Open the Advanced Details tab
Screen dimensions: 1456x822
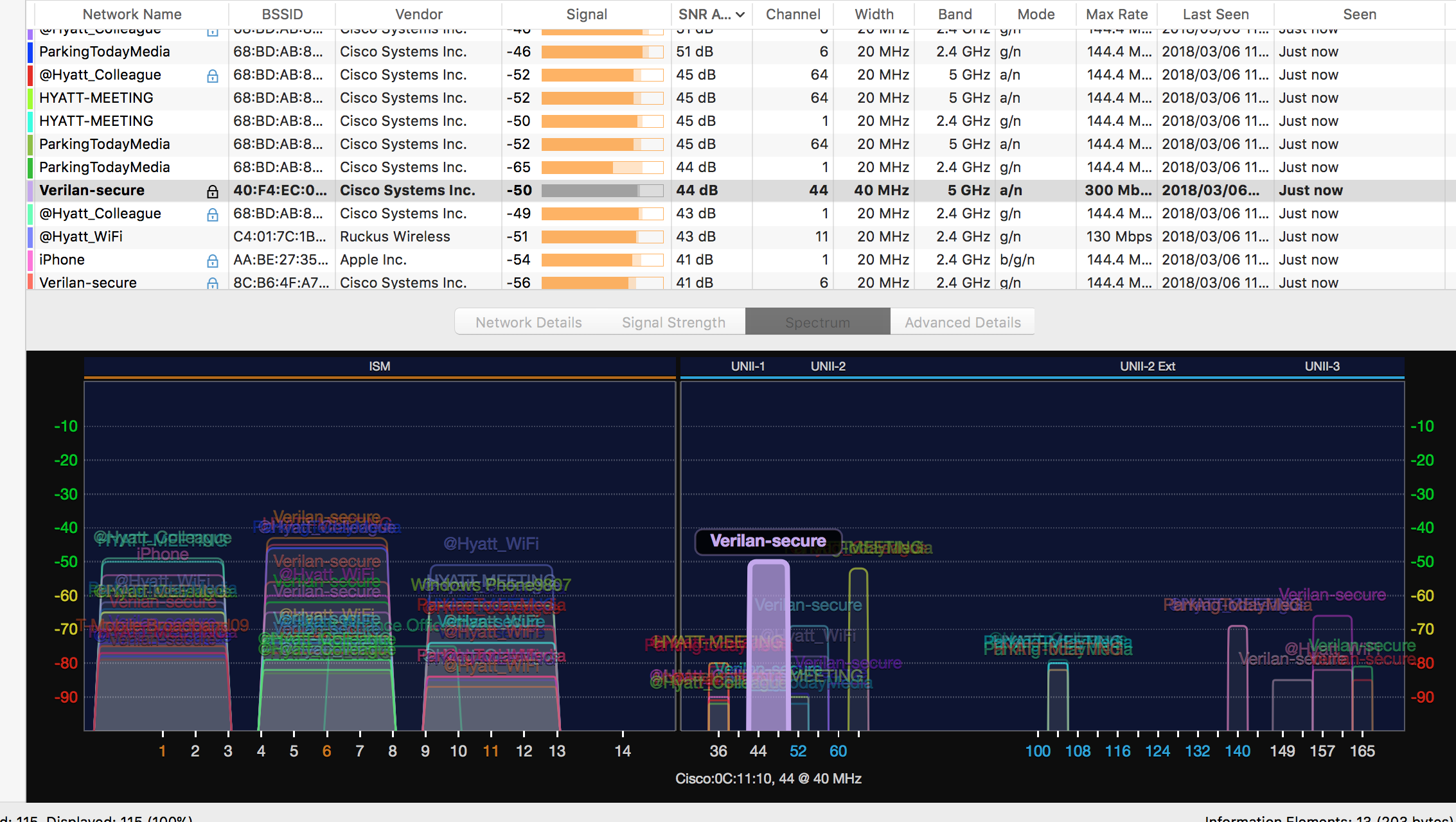(963, 322)
